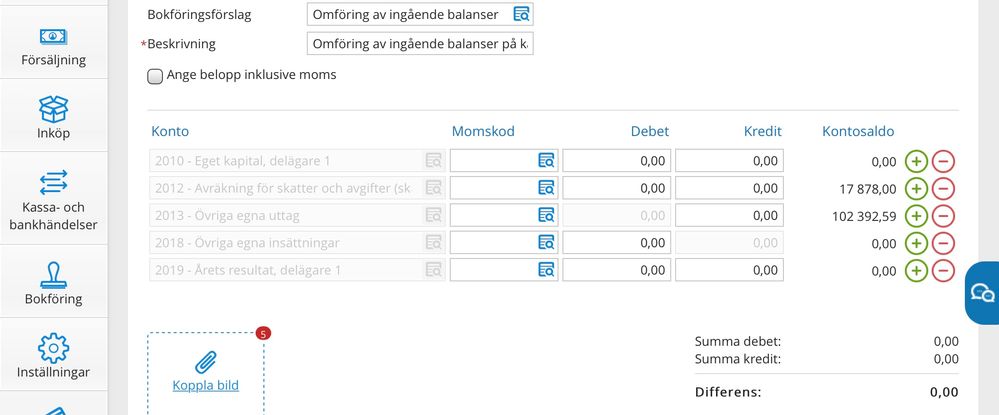
Task: Open the Inköp sidebar section
Action: tap(54, 117)
